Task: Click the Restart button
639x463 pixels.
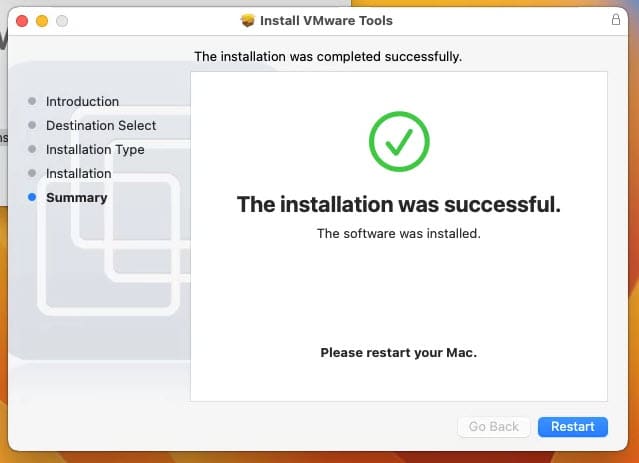Action: coord(573,427)
